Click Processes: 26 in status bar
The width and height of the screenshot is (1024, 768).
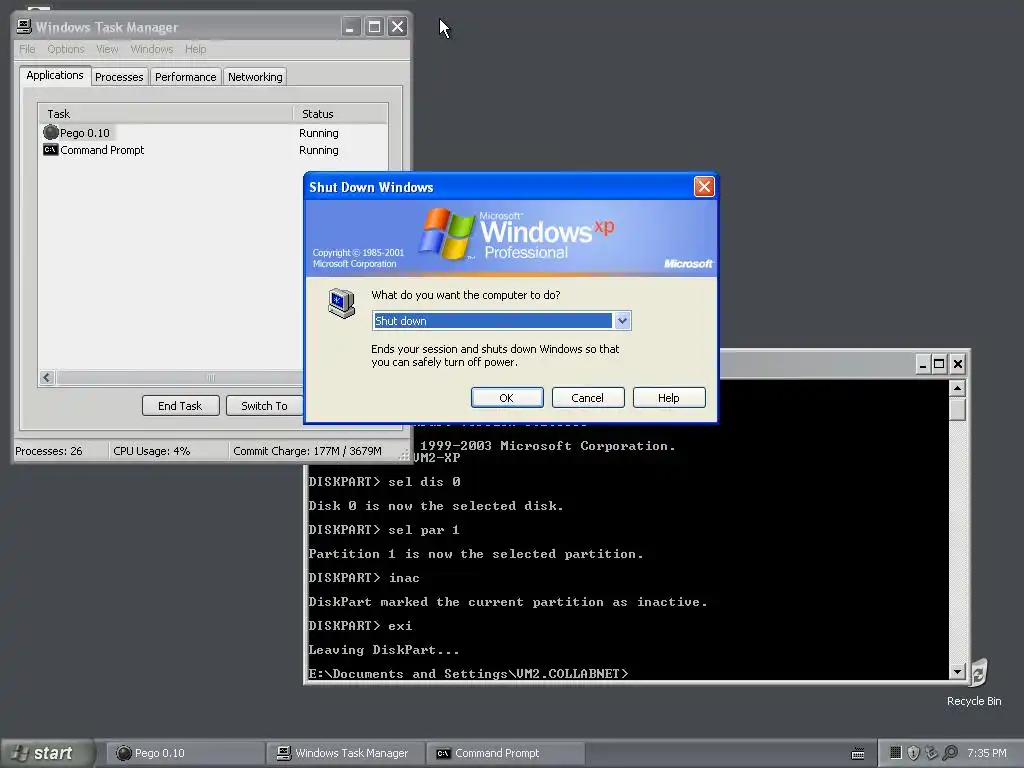[x=49, y=451]
